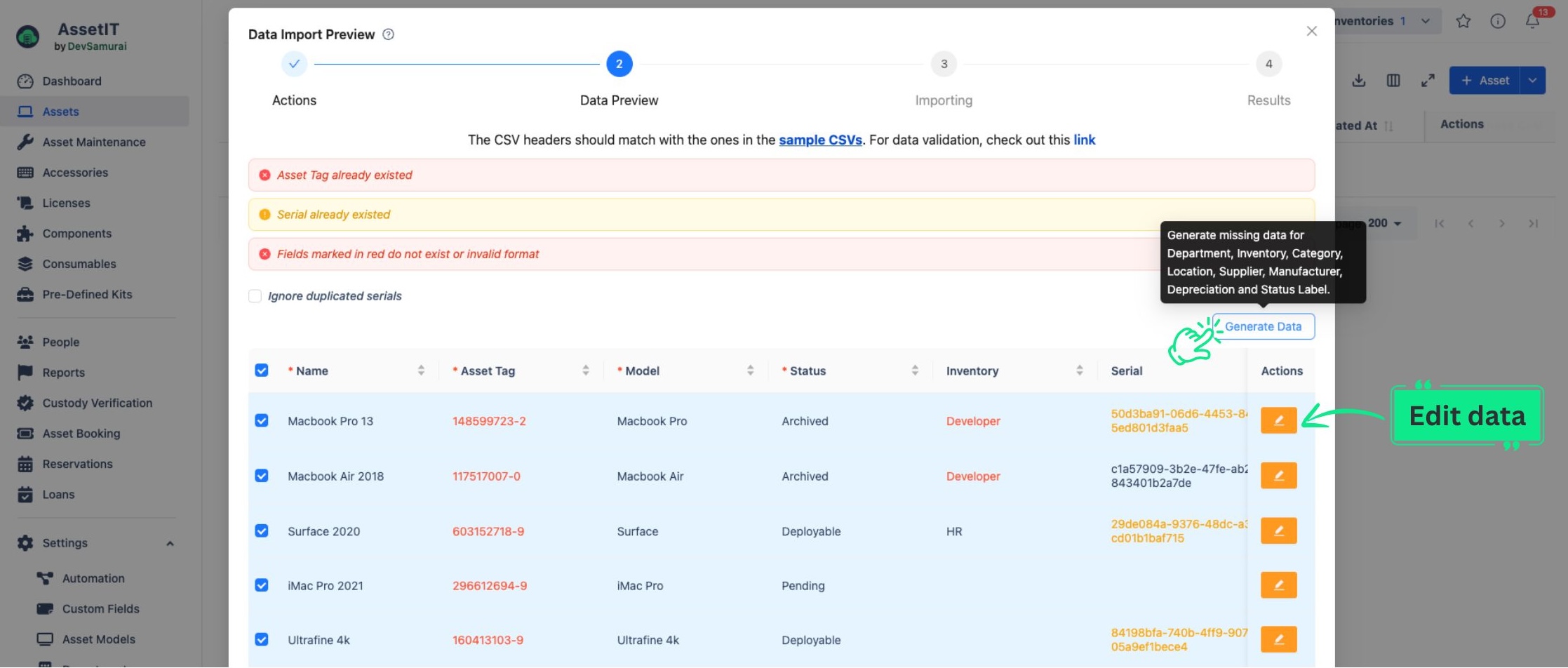Open the notifications bell icon
This screenshot has width=1568, height=668.
click(1532, 21)
